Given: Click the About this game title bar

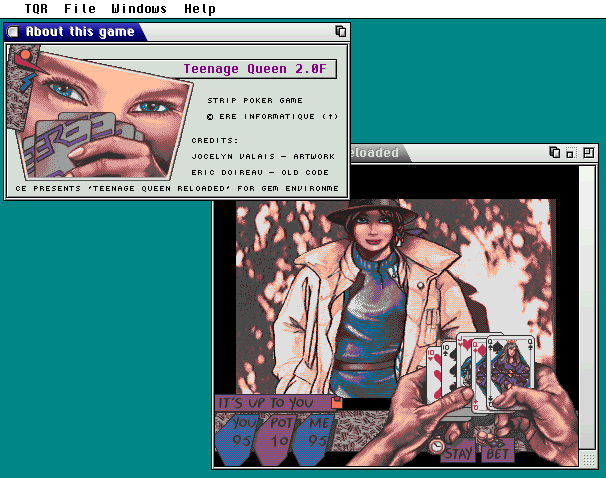Looking at the screenshot, I should point(177,32).
